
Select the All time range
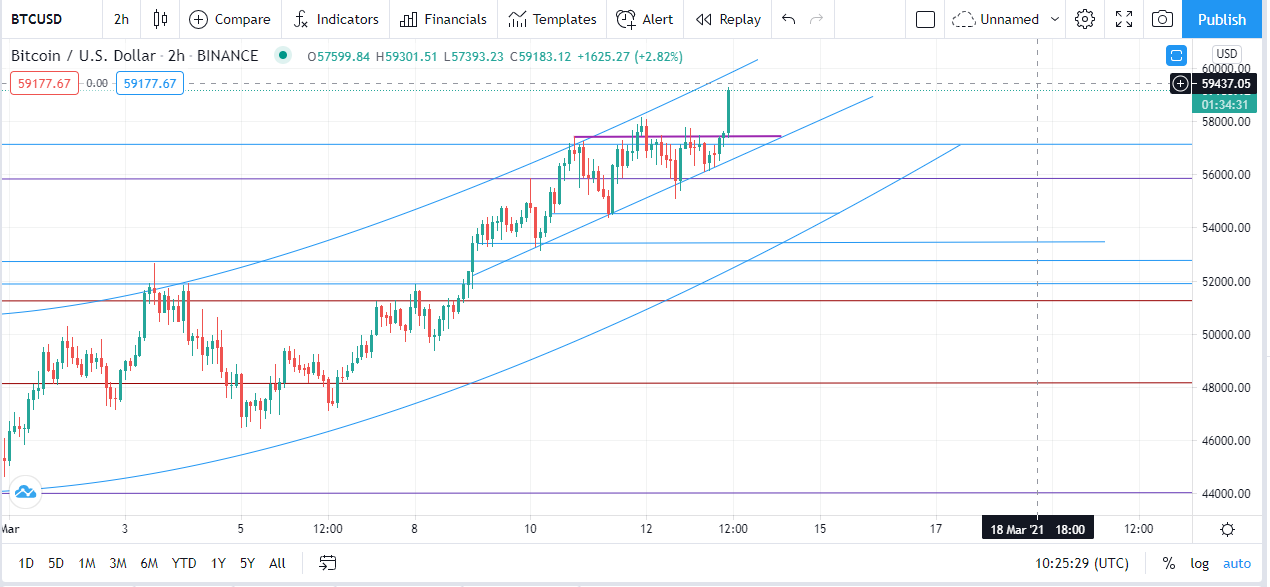(277, 563)
